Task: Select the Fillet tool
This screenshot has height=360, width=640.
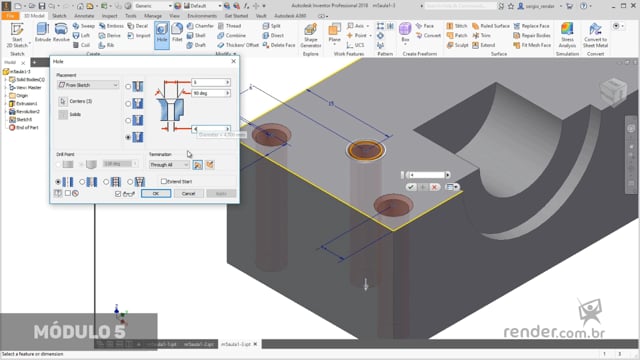Action: (x=177, y=32)
